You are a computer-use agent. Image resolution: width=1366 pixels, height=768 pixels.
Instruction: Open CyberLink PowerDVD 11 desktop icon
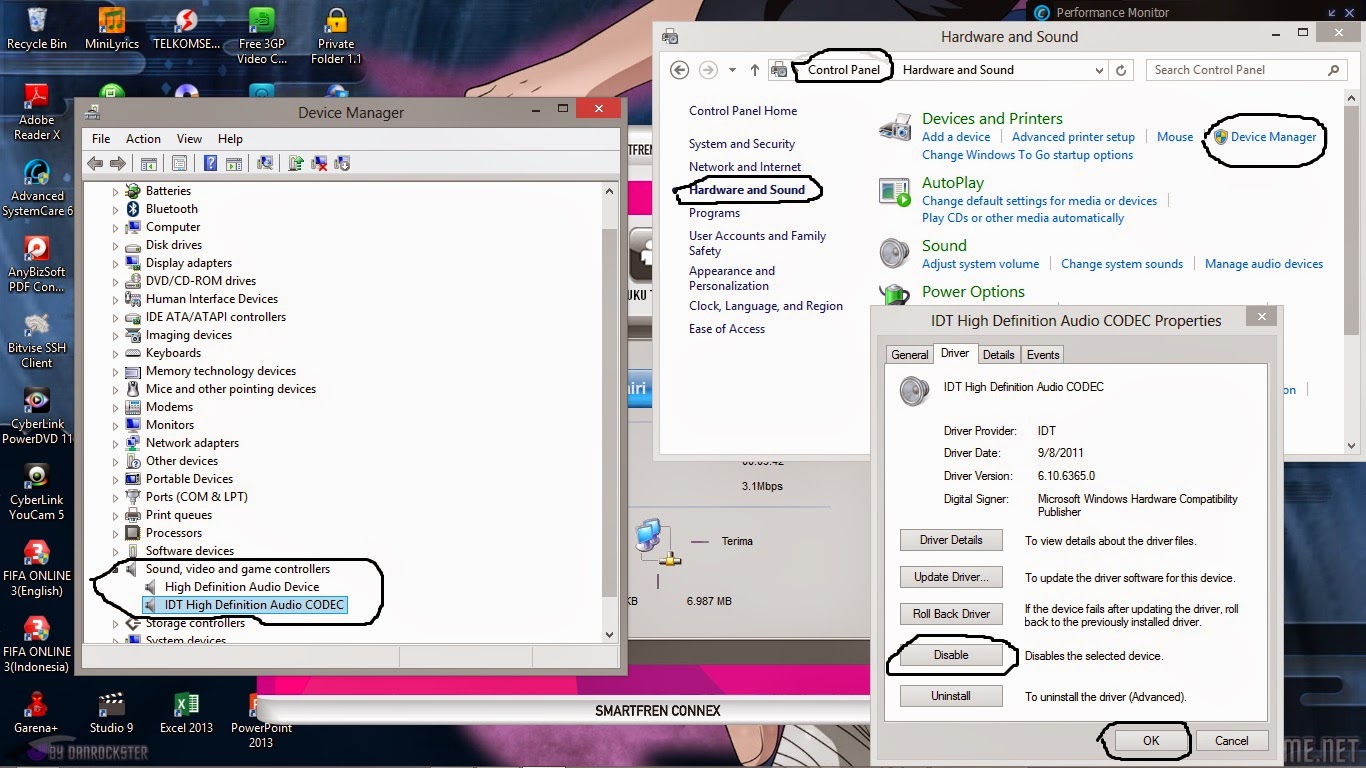pyautogui.click(x=37, y=416)
